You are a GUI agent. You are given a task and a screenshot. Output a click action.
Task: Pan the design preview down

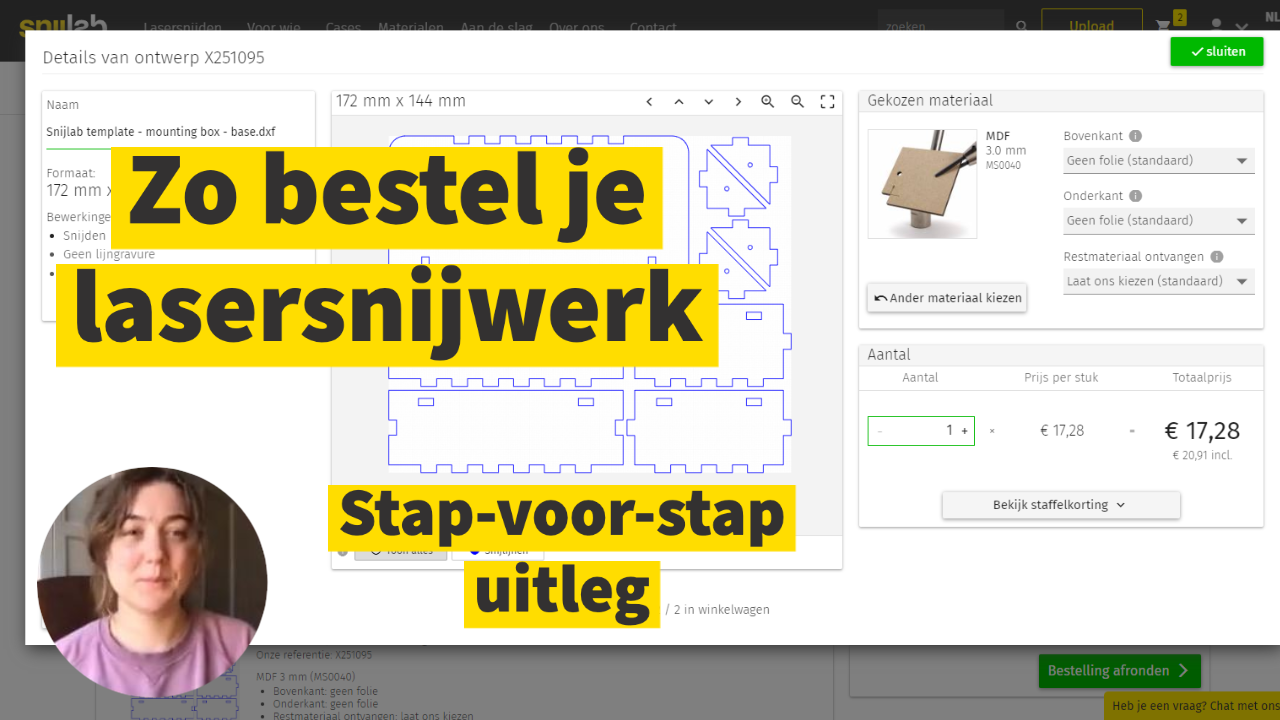click(x=709, y=102)
